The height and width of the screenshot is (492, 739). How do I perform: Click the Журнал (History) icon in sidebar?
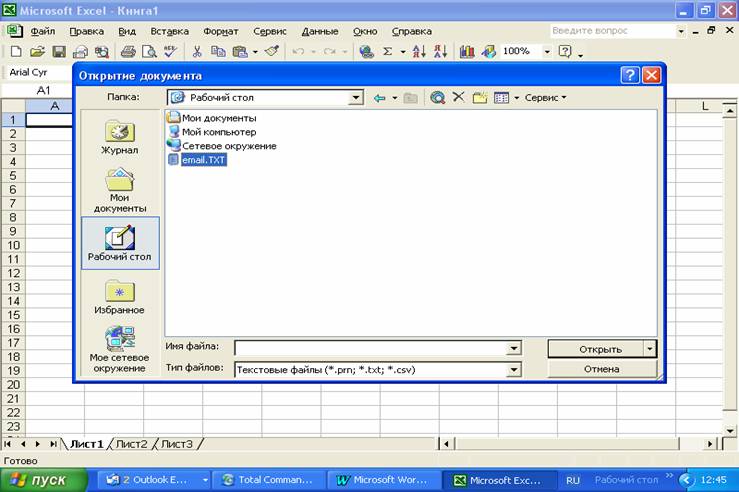pos(119,137)
